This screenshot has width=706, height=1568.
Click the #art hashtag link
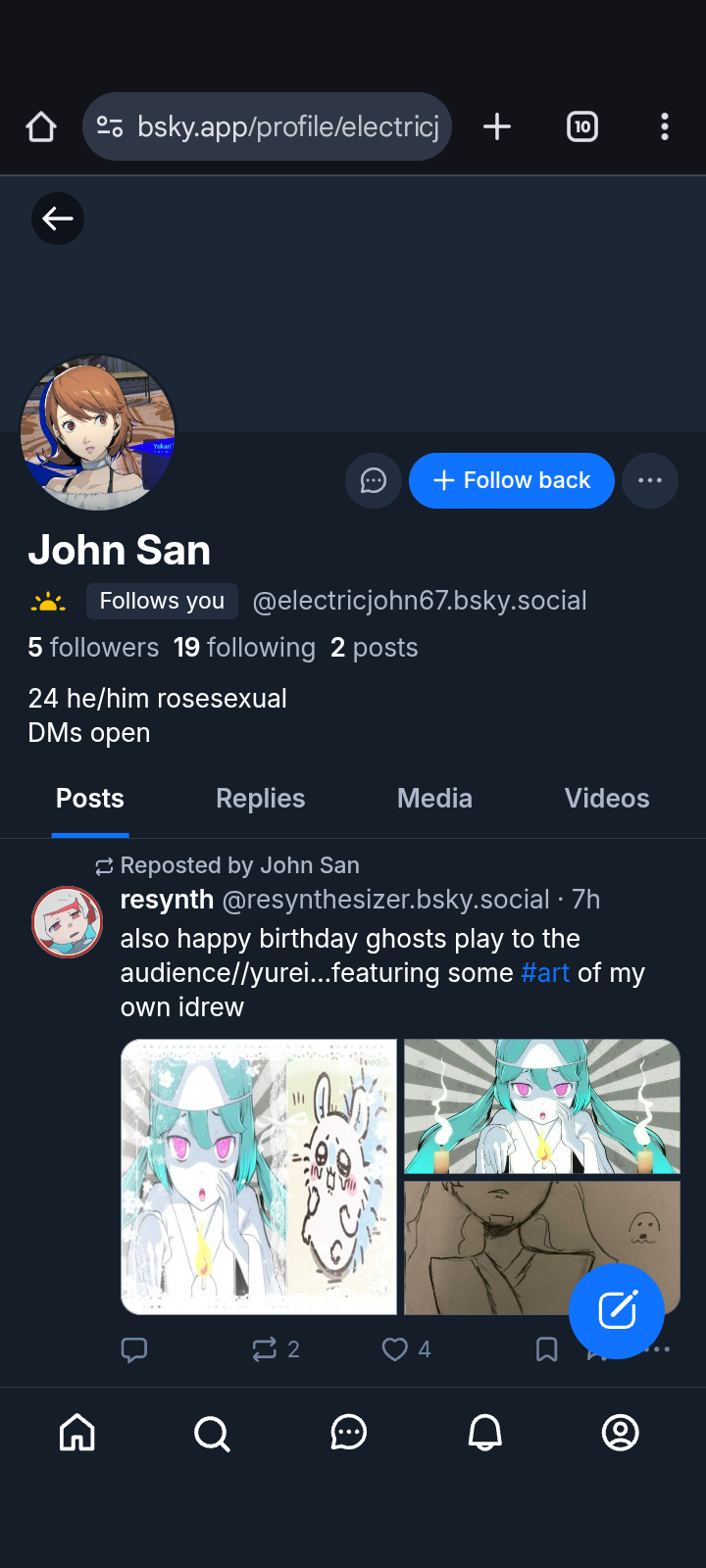click(x=545, y=973)
